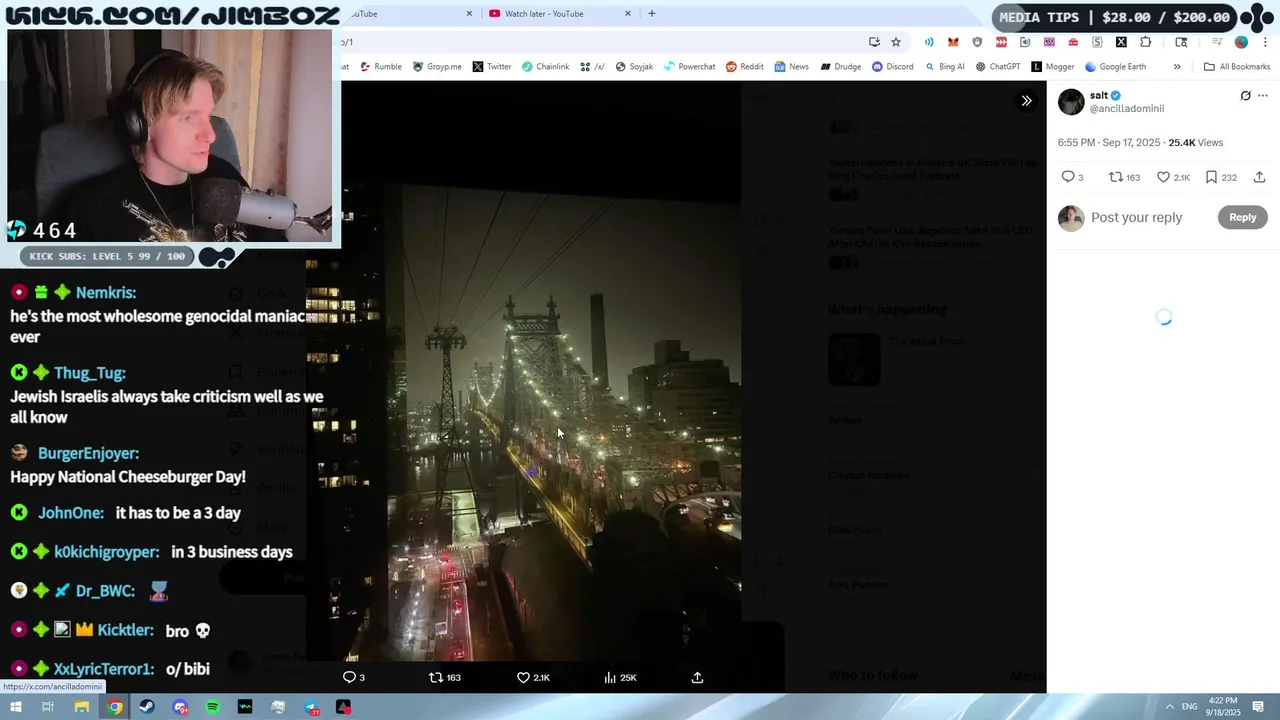Open the /x/ bookmark
This screenshot has width=1280, height=720.
coord(592,67)
